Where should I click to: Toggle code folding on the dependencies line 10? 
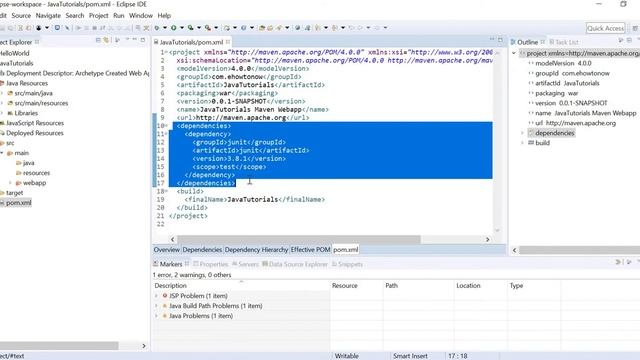pyautogui.click(x=166, y=126)
